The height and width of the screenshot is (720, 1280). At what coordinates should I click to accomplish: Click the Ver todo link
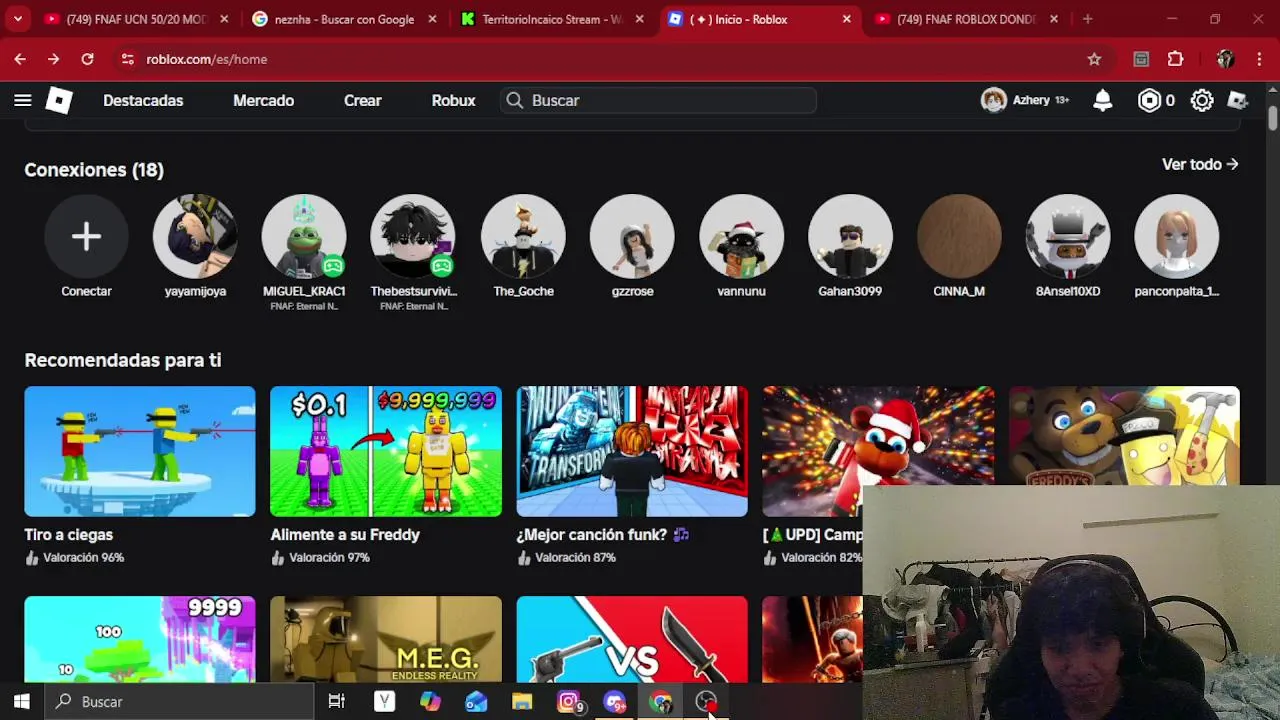click(1200, 164)
